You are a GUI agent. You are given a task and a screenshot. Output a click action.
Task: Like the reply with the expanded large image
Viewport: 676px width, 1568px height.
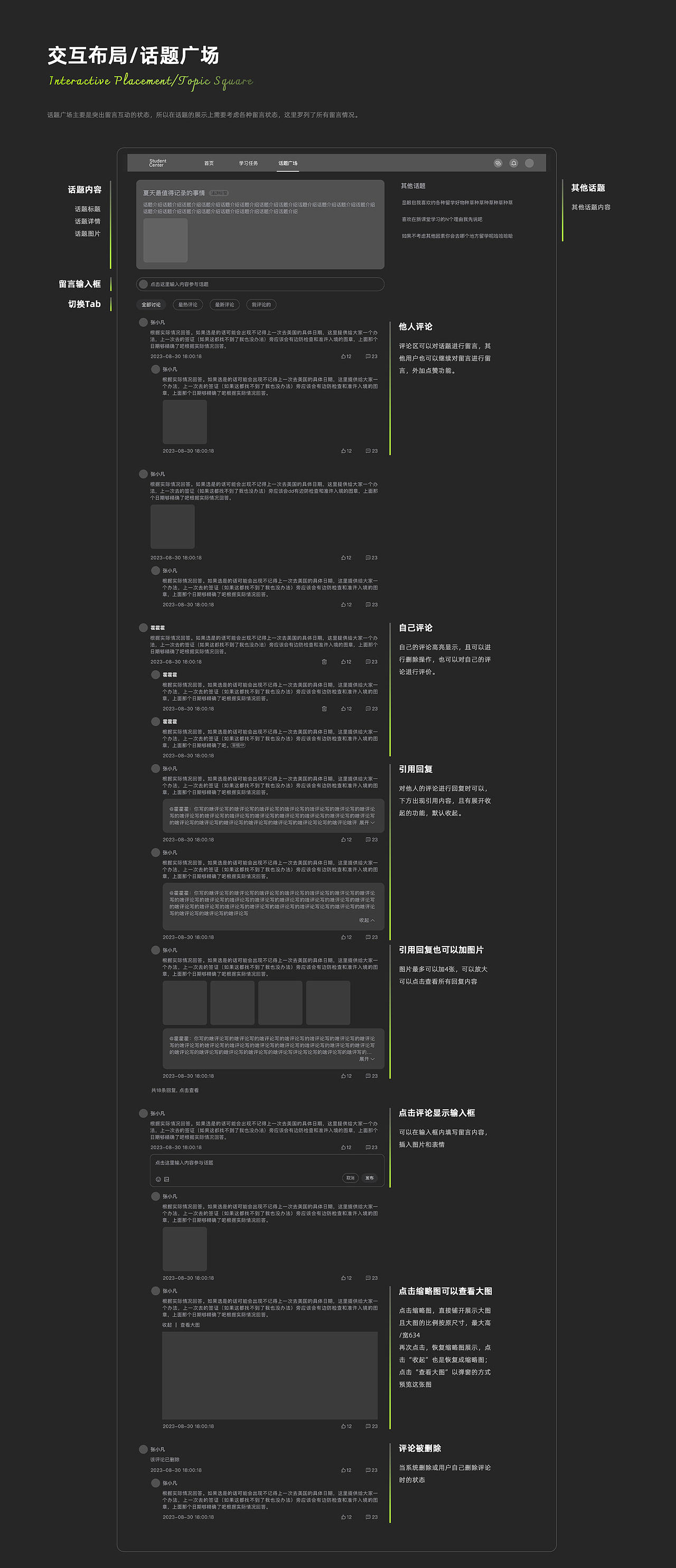point(346,1426)
